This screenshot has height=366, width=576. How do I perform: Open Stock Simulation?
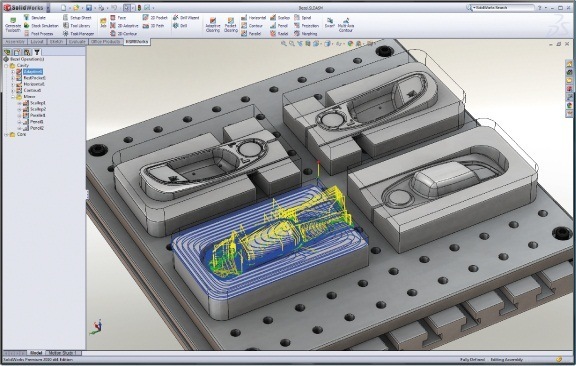click(x=41, y=25)
